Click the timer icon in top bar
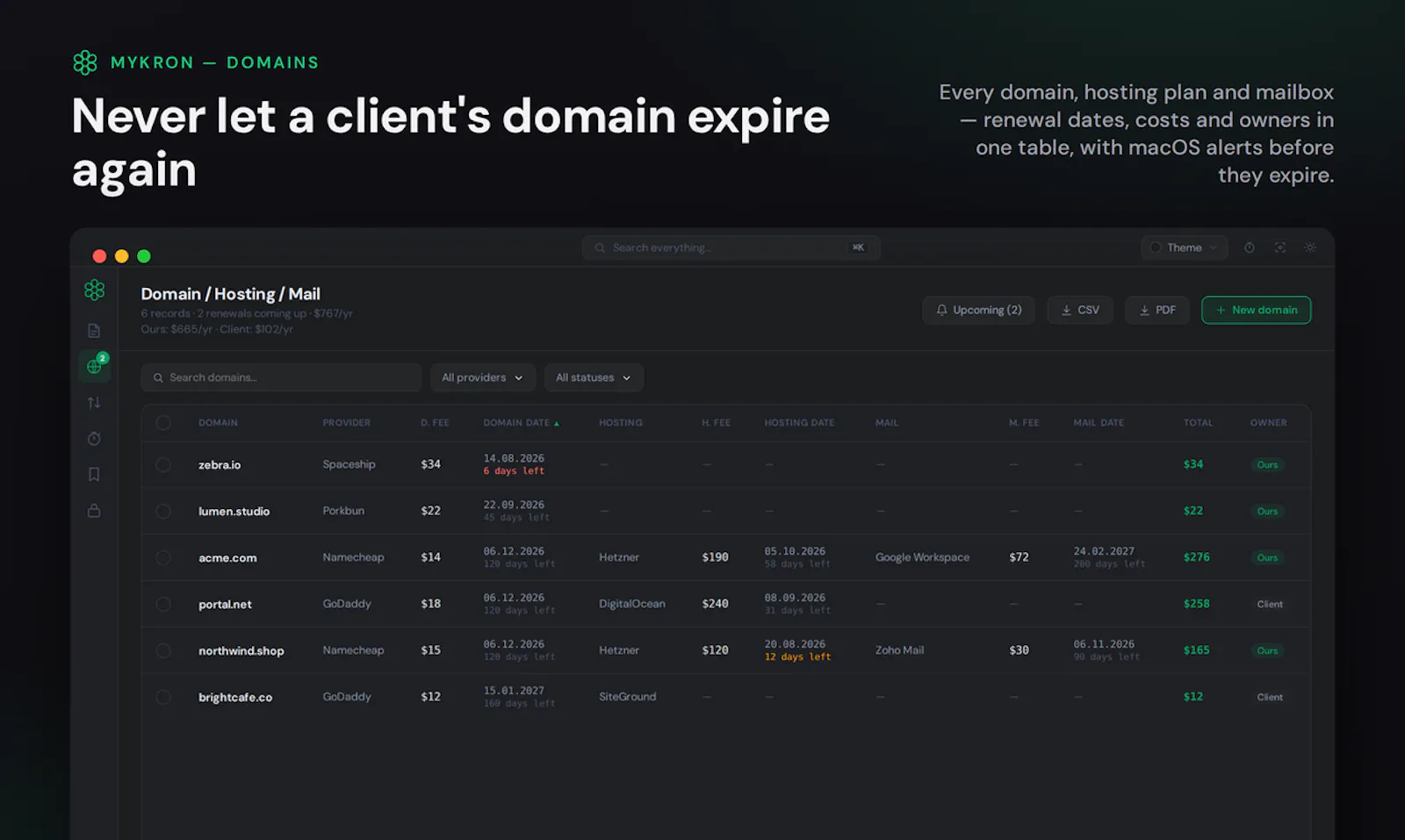Screen dimensions: 1405x840 1250,248
